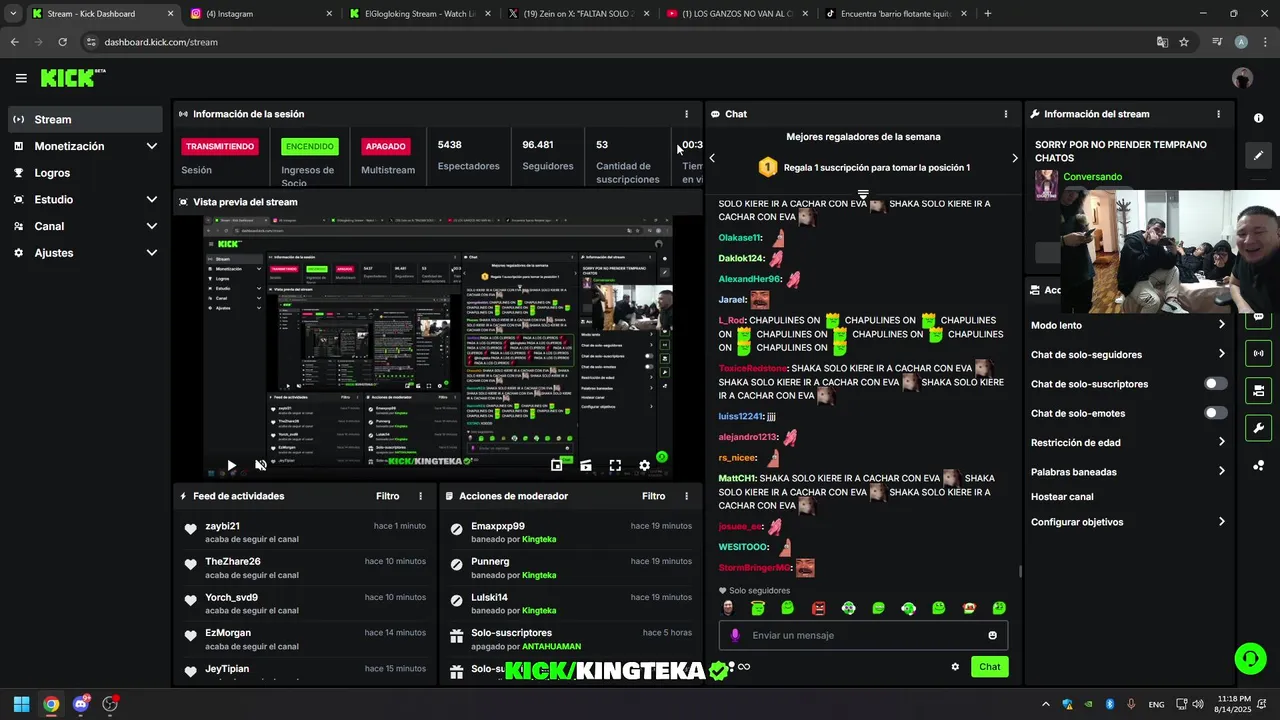Screen dimensions: 1280x720
Task: Open chat settings gear beside Chat button
Action: [955, 667]
